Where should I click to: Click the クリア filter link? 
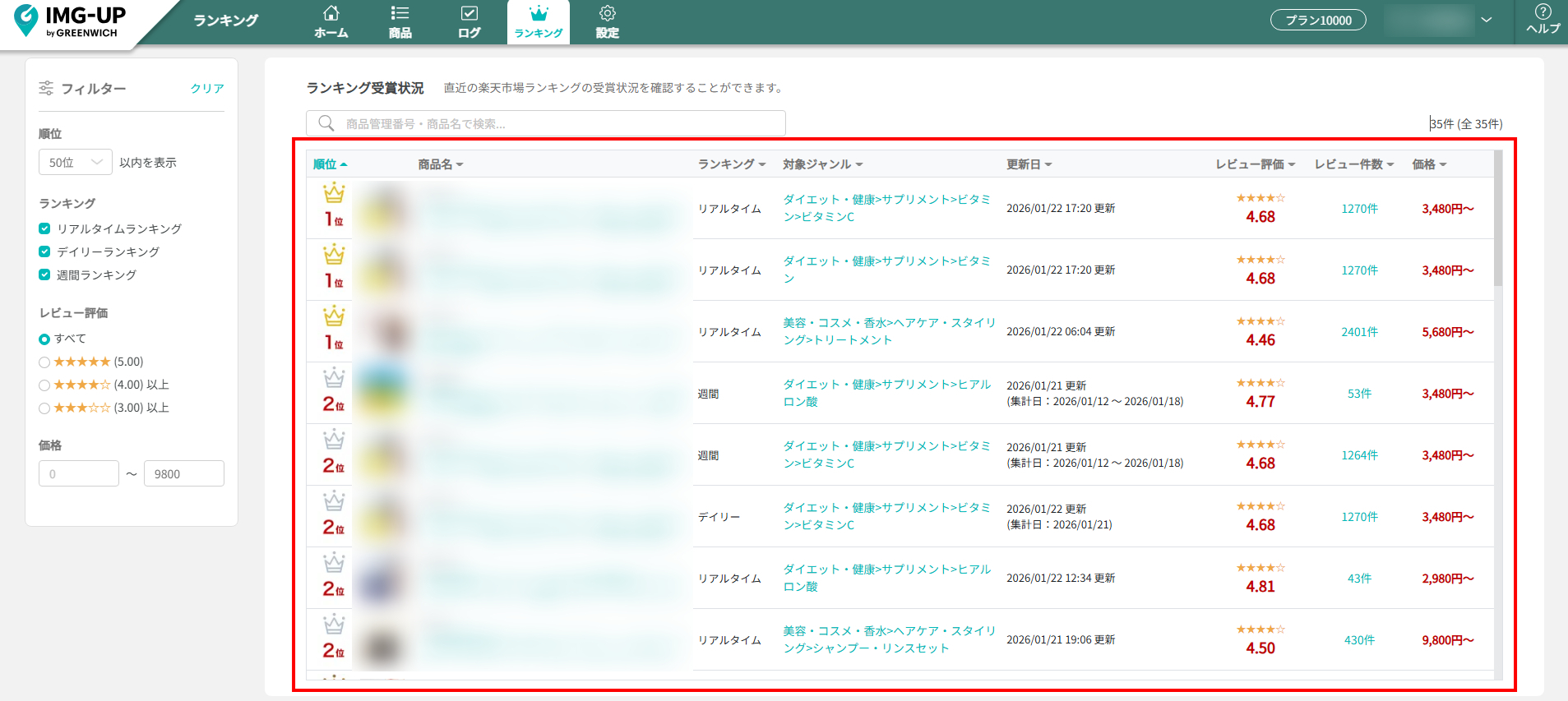coord(207,89)
